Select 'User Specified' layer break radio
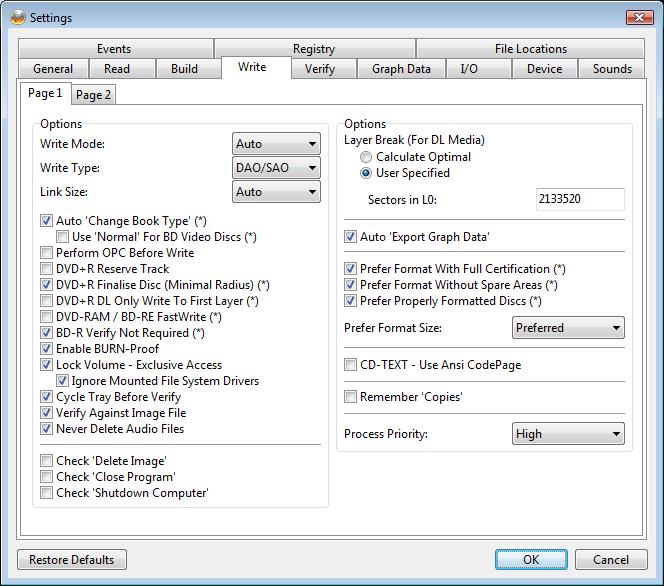The height and width of the screenshot is (586, 664). 367,173
